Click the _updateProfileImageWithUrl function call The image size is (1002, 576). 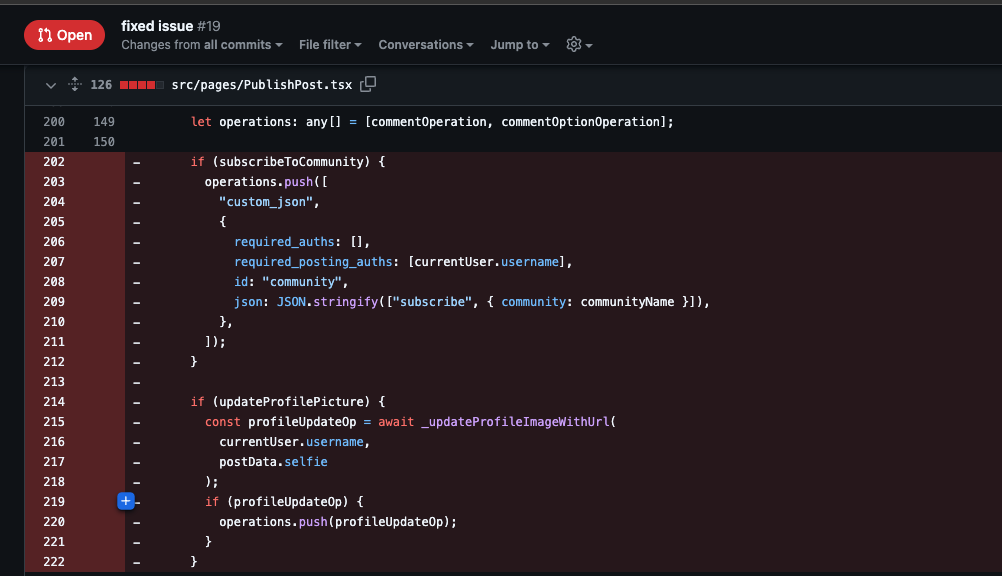[x=517, y=422]
